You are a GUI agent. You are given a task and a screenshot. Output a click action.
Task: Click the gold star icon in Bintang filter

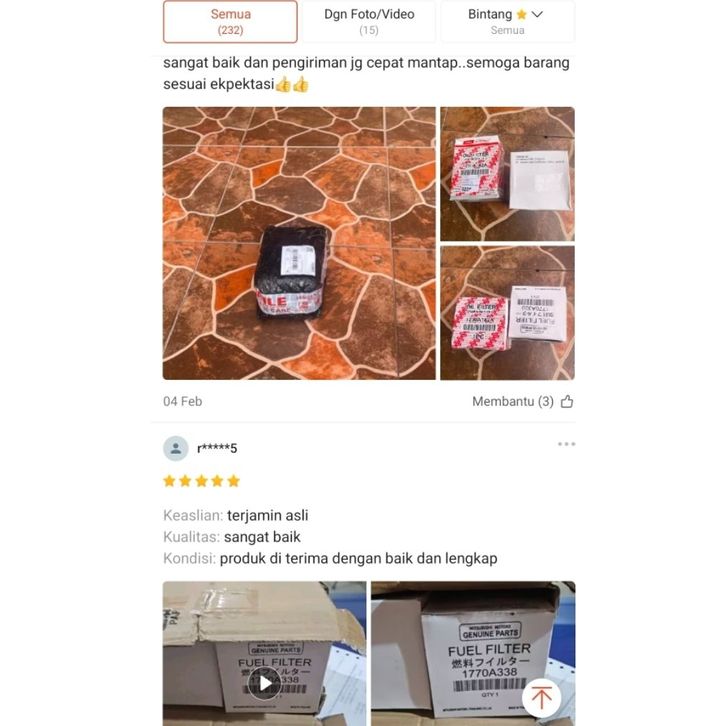pos(521,15)
